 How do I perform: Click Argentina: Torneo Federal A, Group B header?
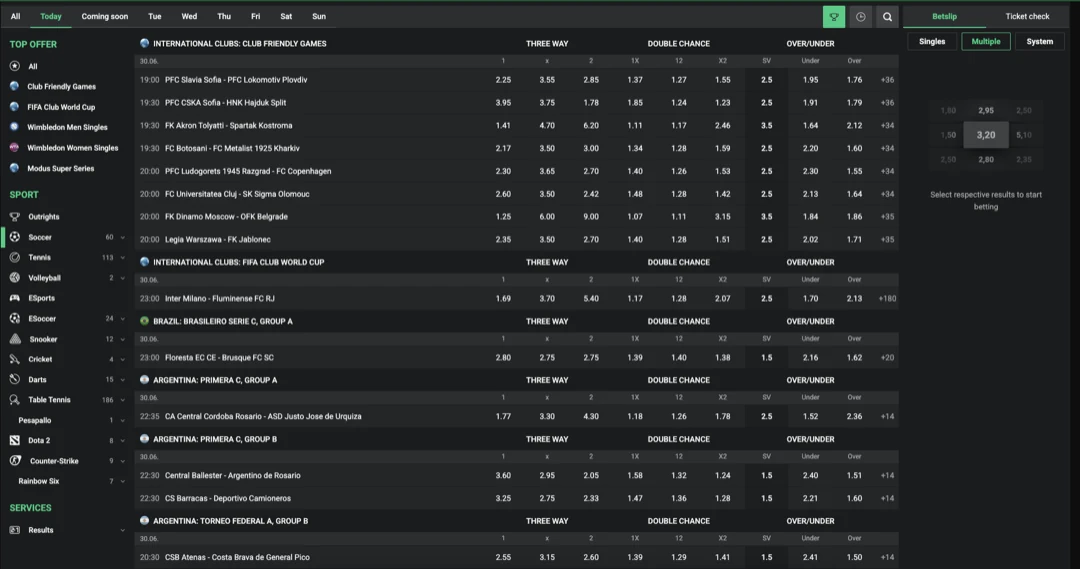point(231,521)
